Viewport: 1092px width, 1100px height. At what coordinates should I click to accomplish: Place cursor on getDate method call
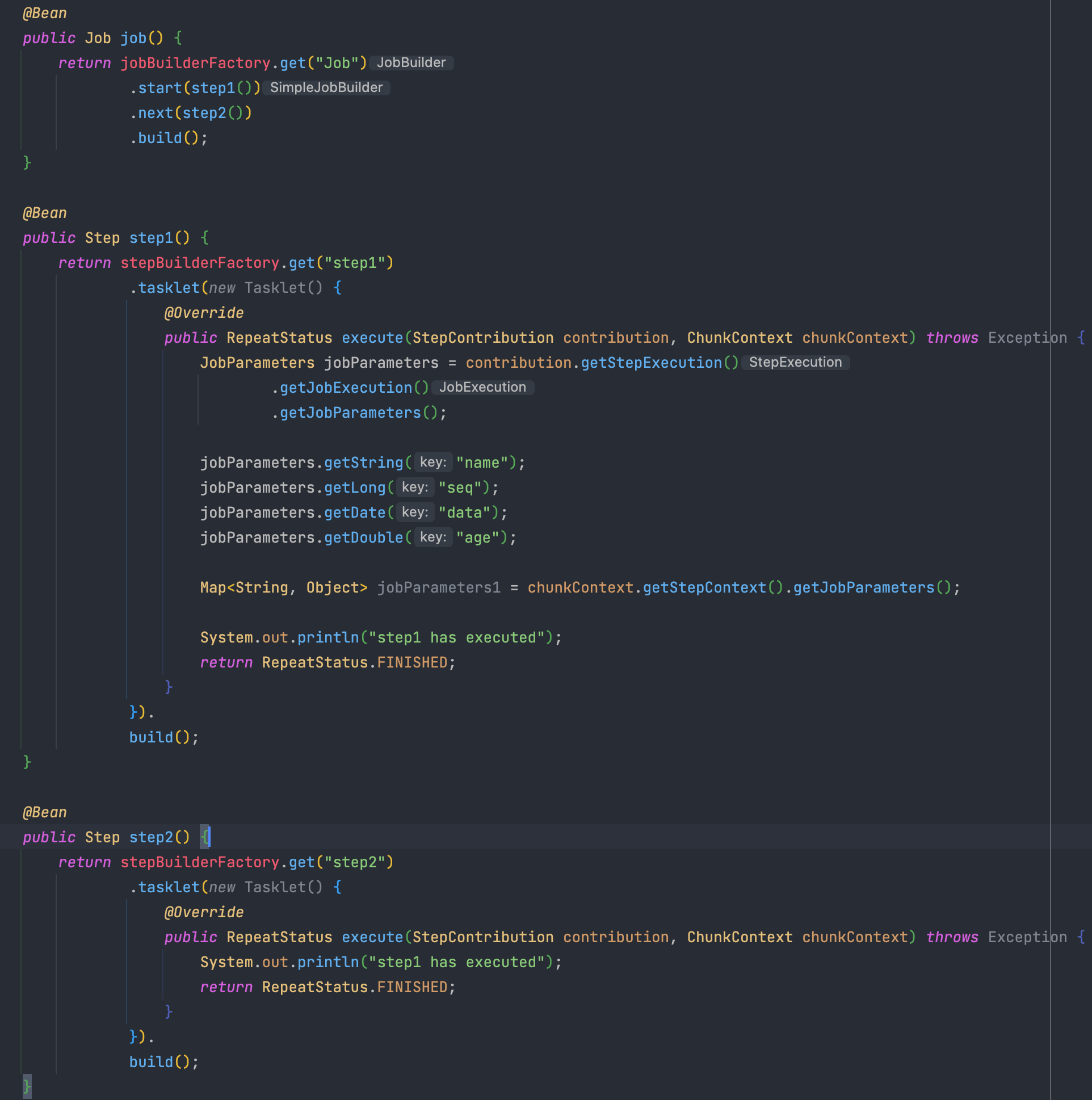pyautogui.click(x=355, y=513)
